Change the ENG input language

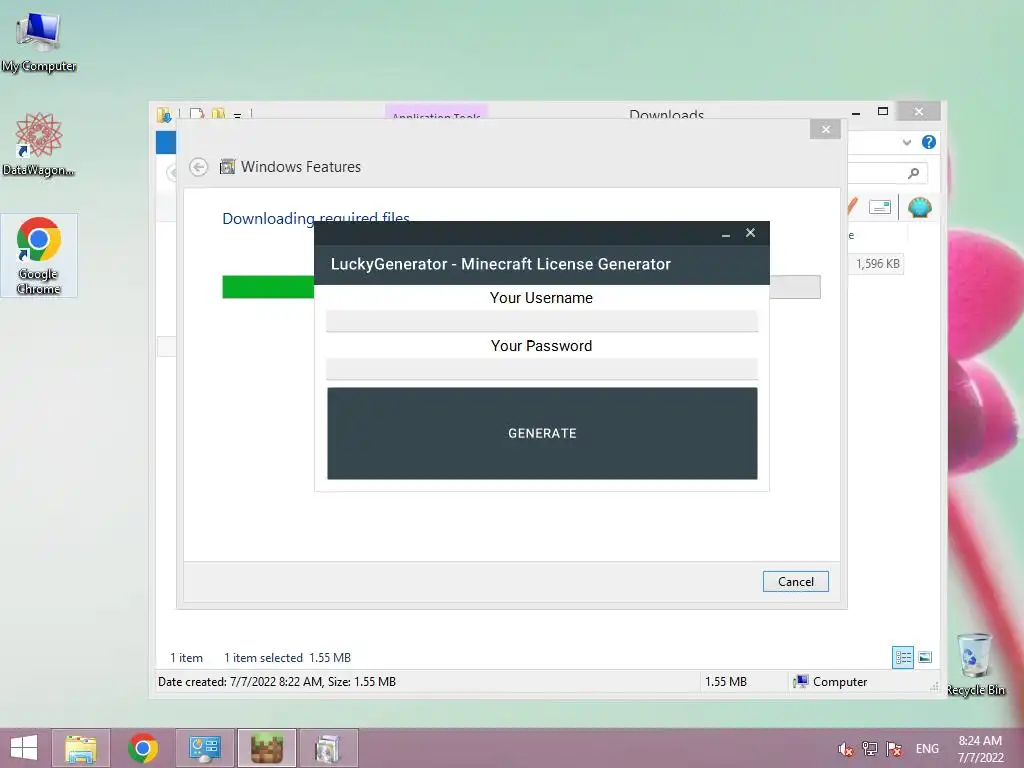[x=927, y=749]
